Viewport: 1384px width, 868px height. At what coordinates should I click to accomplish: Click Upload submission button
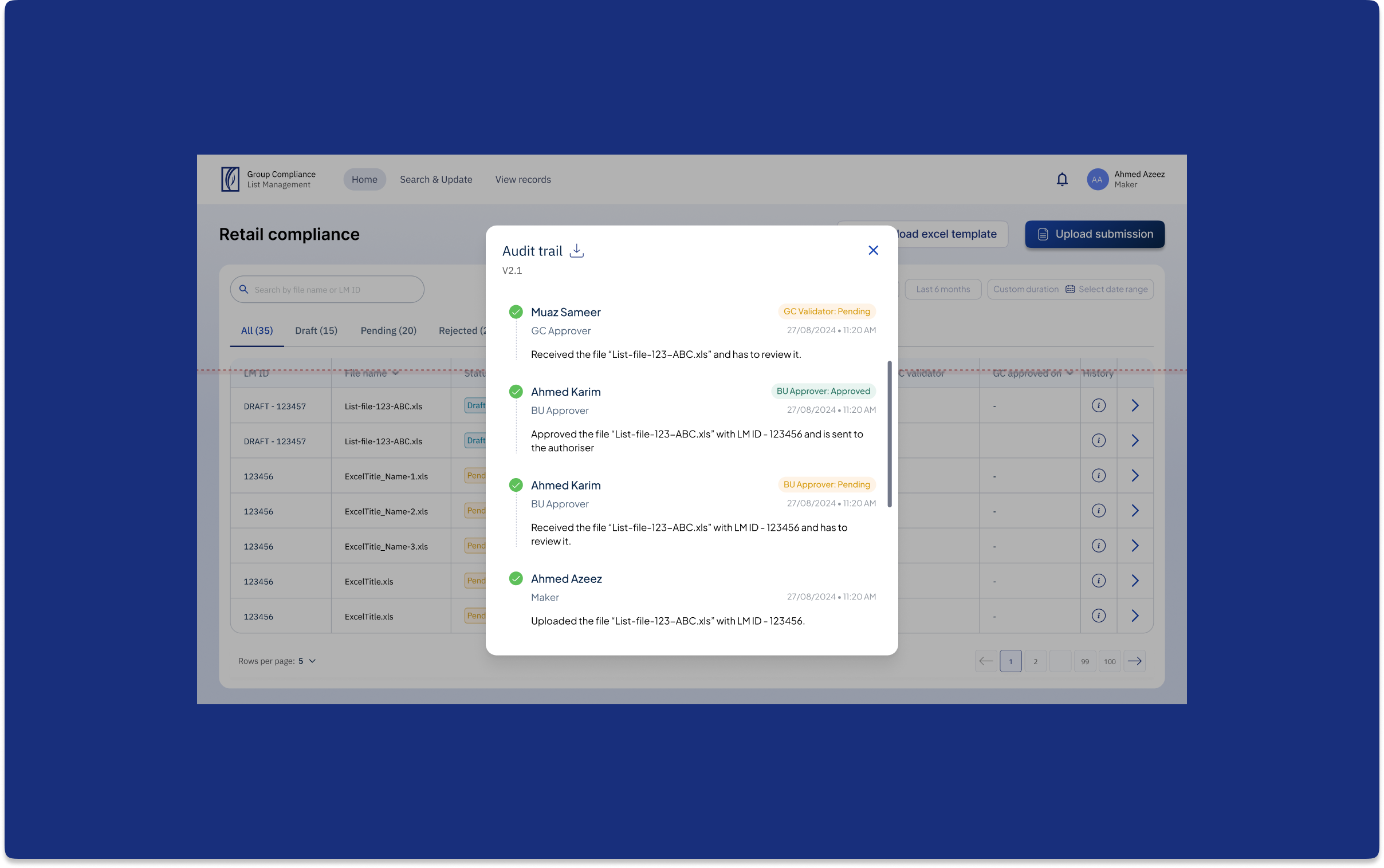click(x=1094, y=234)
